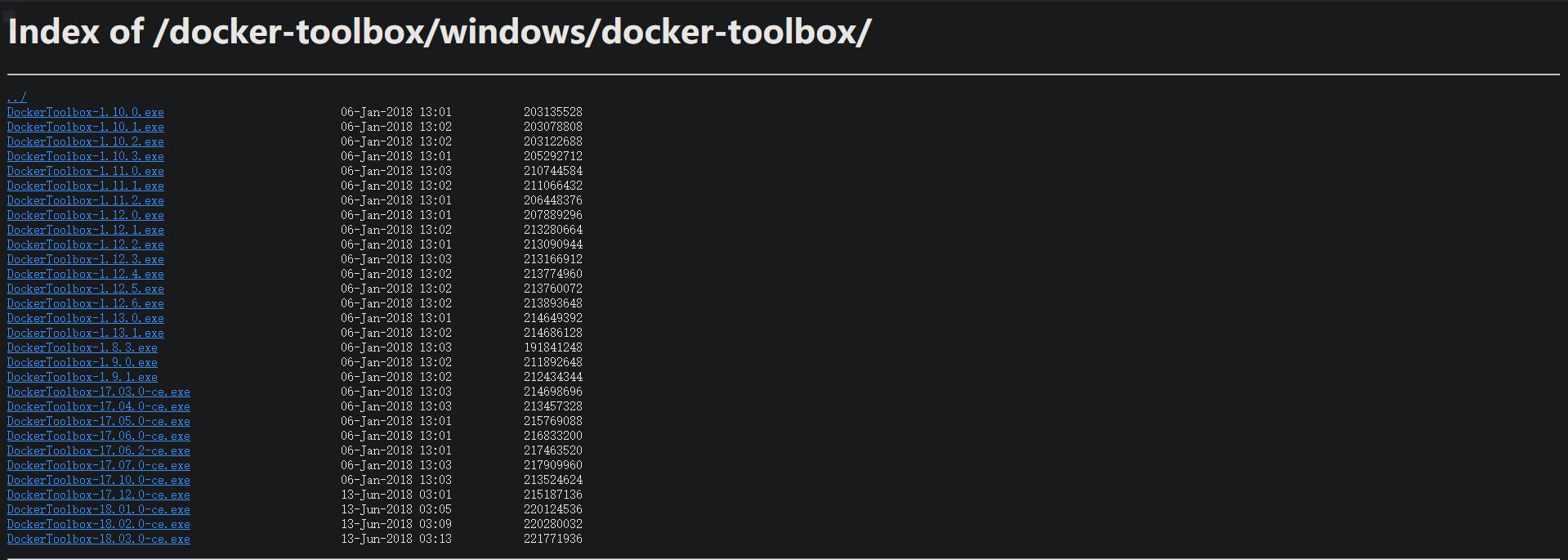
Task: Click file size 205292712
Action: [553, 156]
